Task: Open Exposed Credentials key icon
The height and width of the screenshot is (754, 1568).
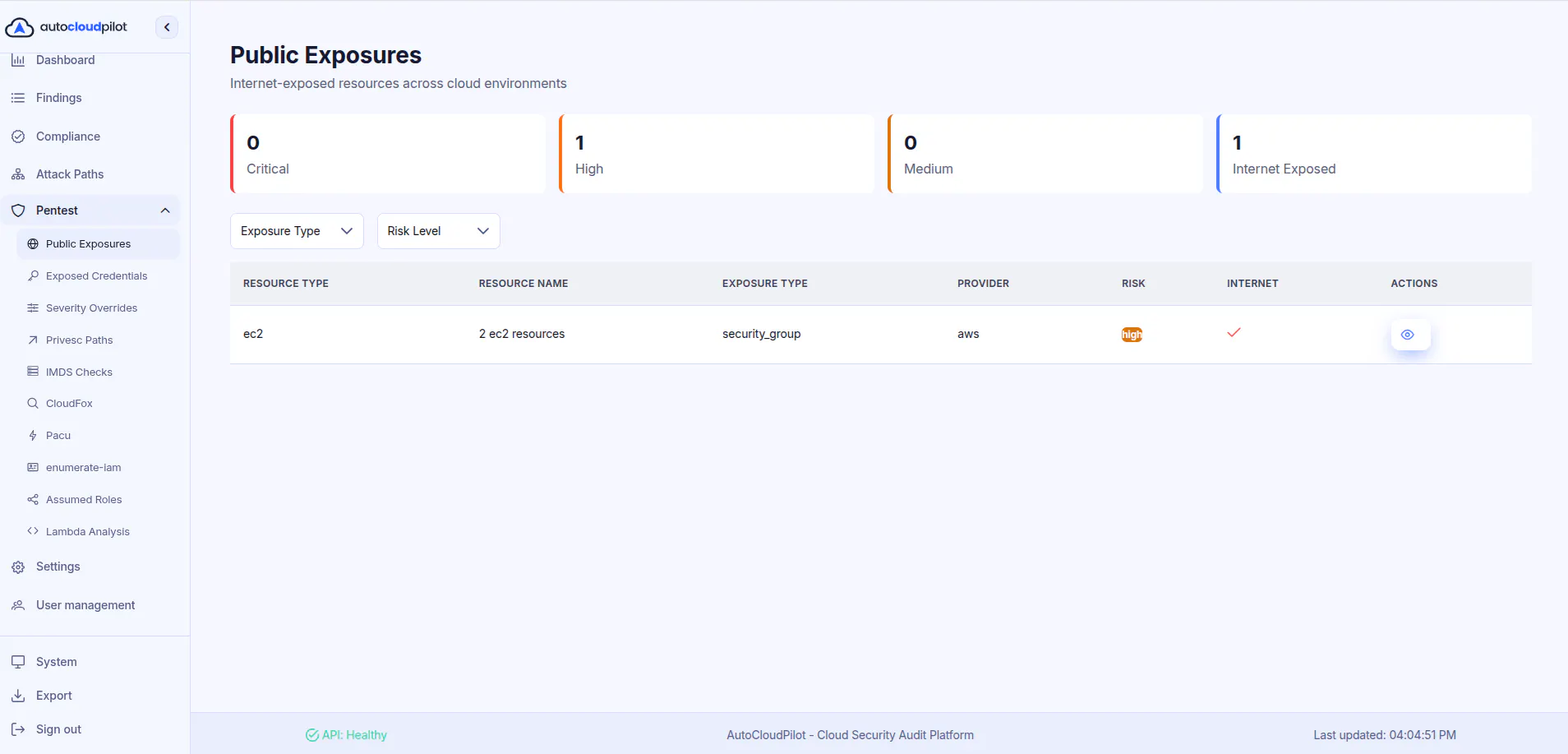Action: 33,276
